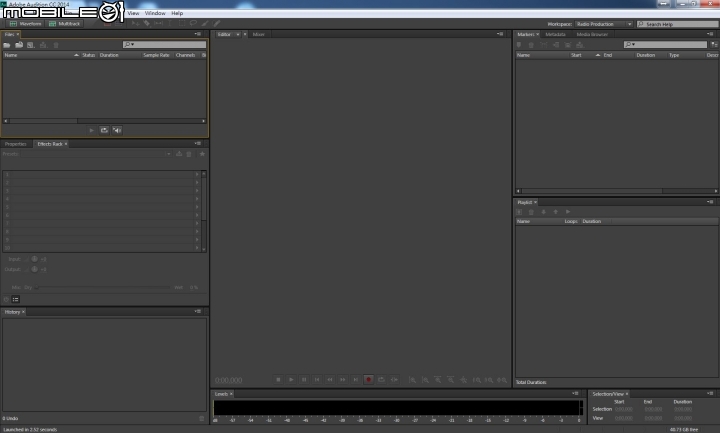This screenshot has width=720, height=433.
Task: Expand effect slot 5 arrow in Effects Rack
Action: pos(197,207)
